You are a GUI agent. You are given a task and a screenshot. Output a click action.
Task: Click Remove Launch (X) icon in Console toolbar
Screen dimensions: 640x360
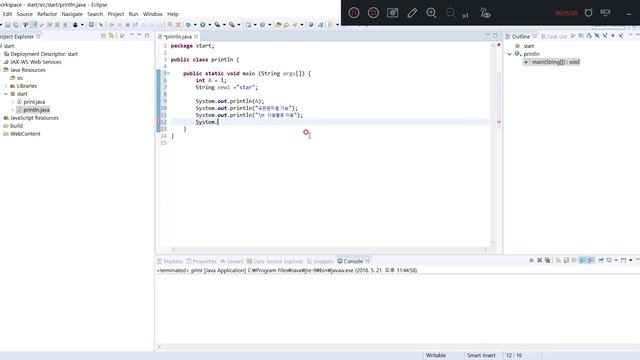point(540,260)
